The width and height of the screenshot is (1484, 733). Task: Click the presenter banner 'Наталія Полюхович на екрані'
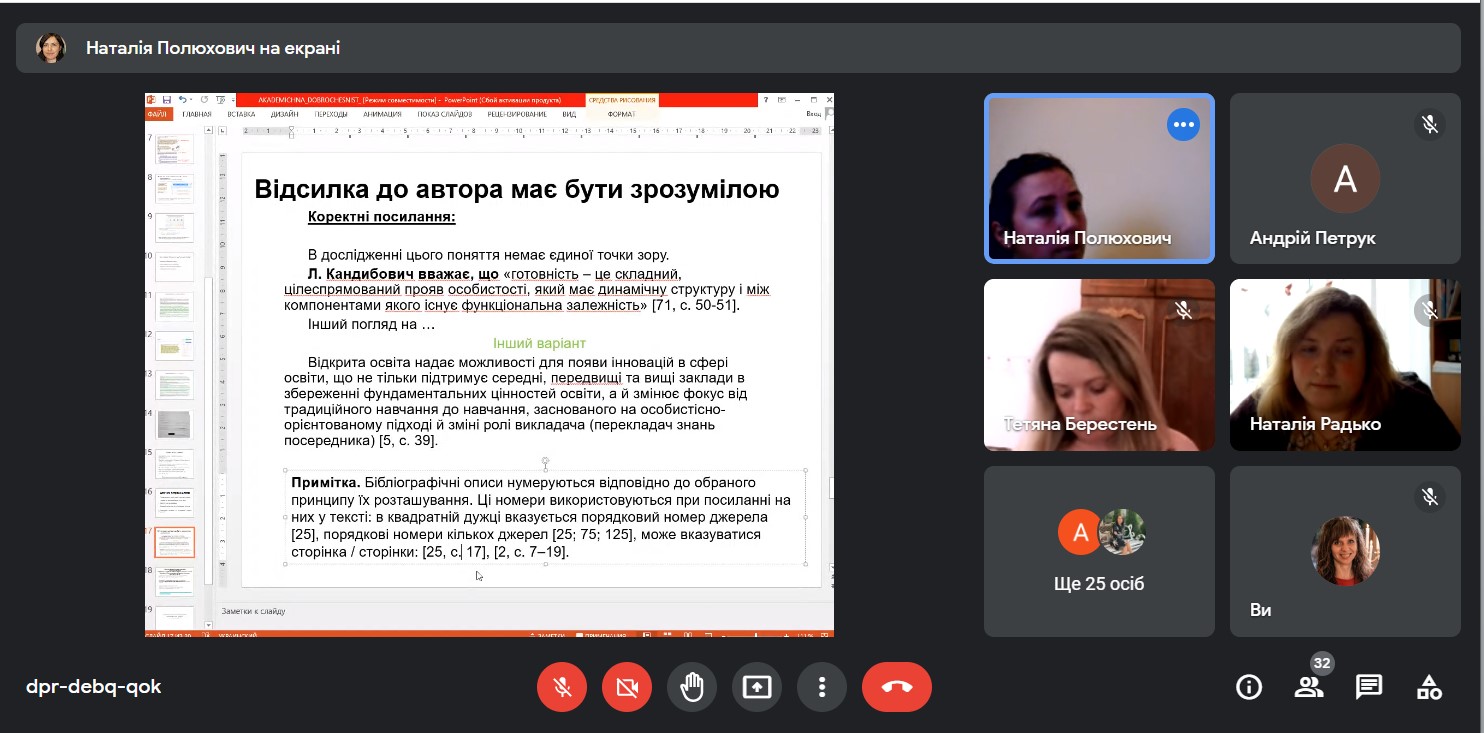213,48
